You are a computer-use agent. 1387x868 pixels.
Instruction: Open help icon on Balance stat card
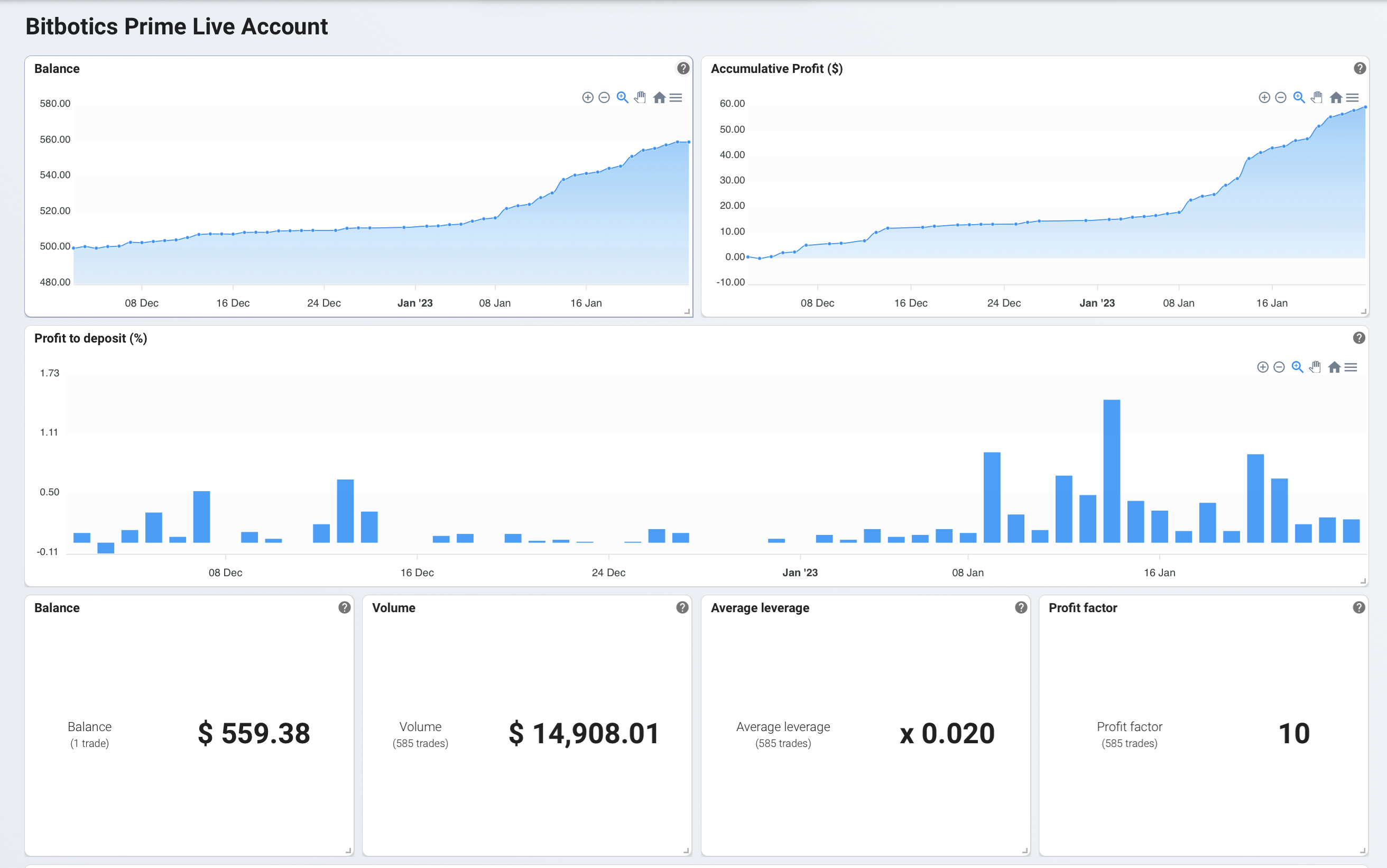pyautogui.click(x=344, y=607)
